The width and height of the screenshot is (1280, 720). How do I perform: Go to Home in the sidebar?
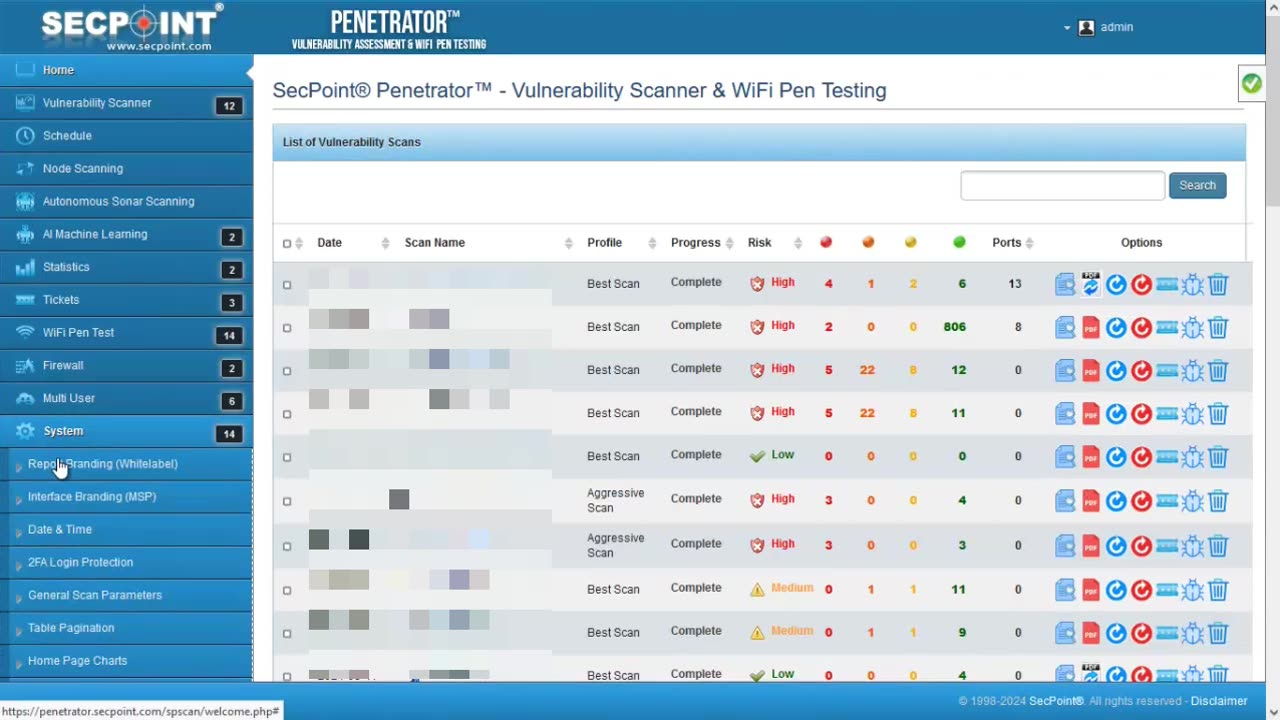[x=126, y=70]
